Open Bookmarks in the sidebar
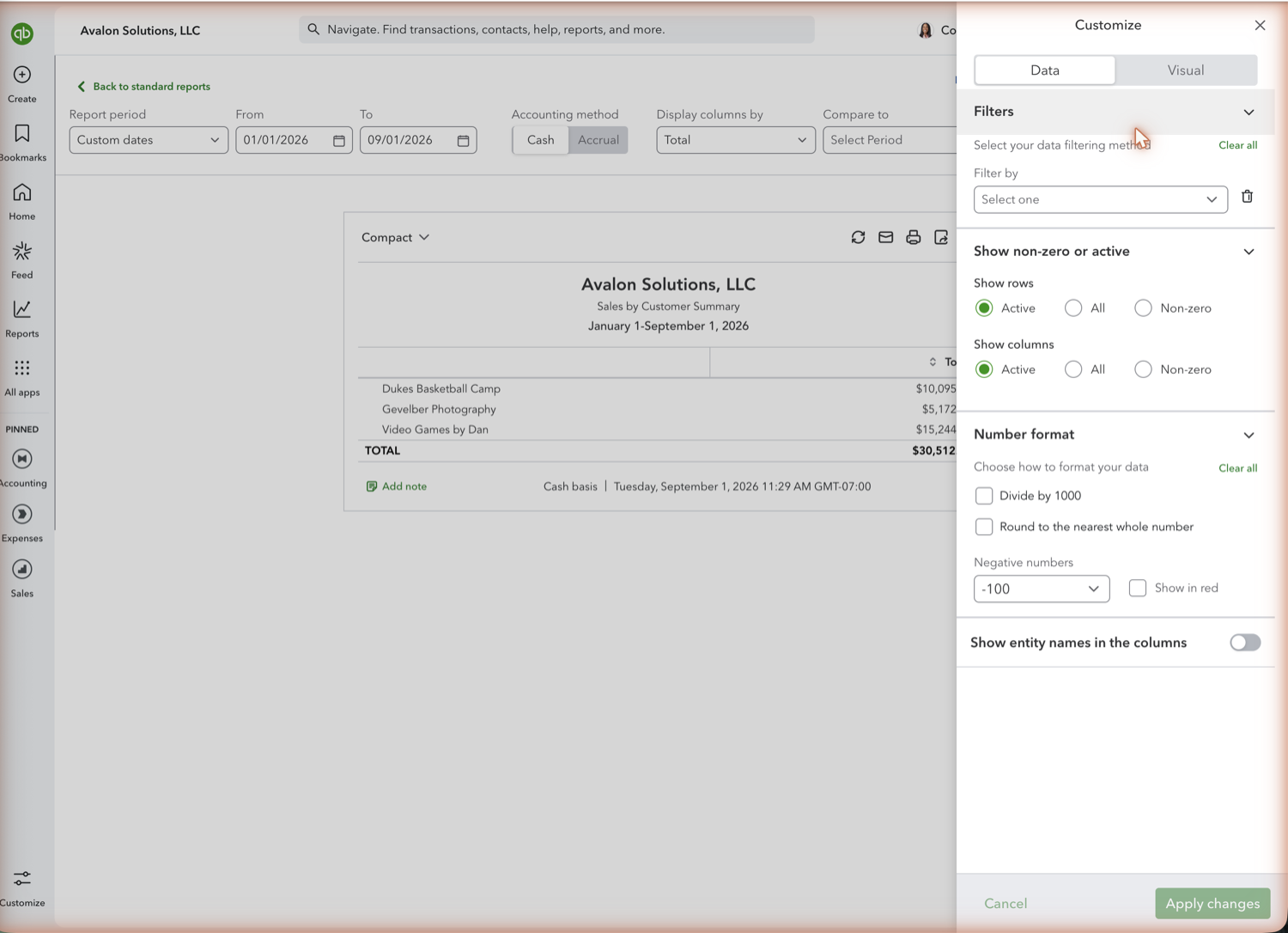Image resolution: width=1288 pixels, height=933 pixels. 22,133
